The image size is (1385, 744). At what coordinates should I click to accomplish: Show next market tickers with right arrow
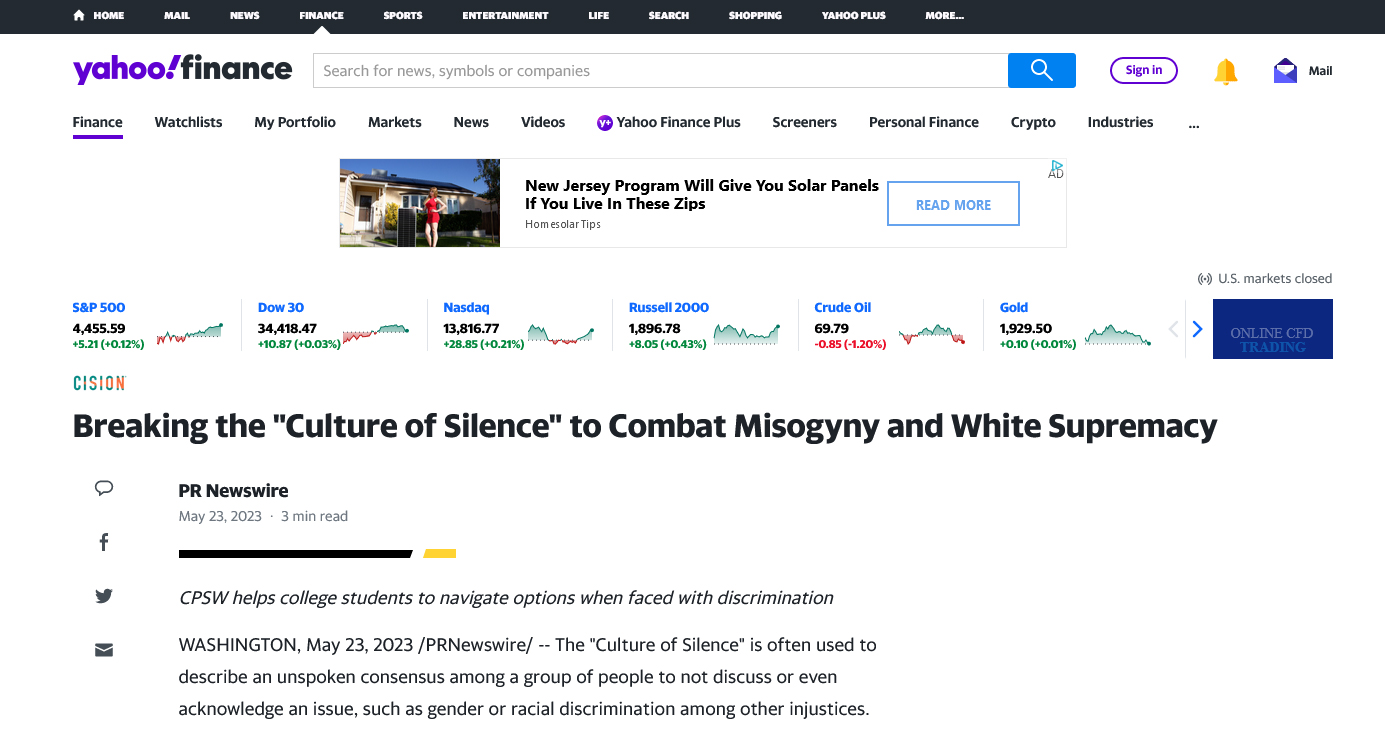[1197, 329]
